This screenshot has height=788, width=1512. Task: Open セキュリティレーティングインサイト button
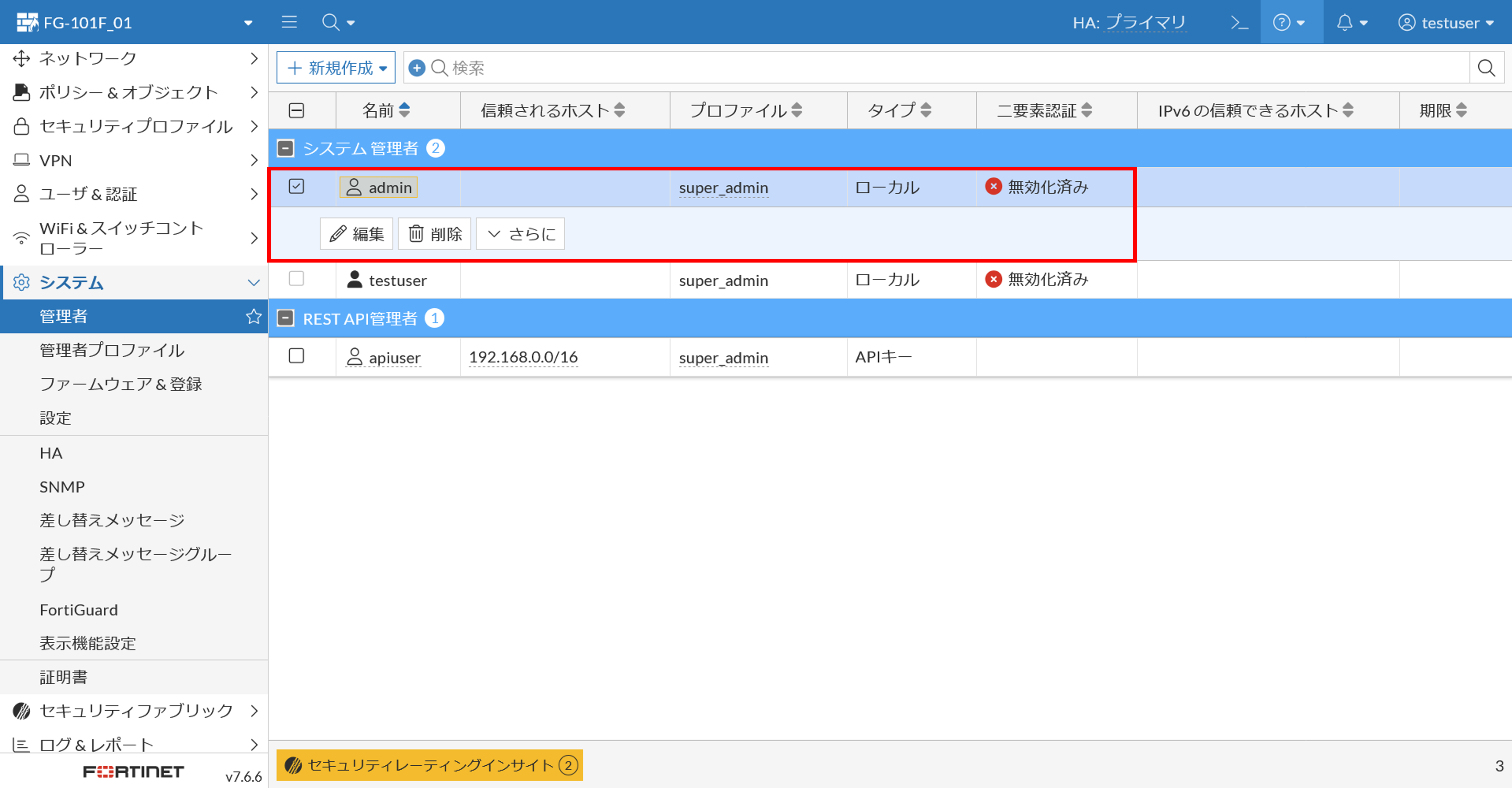coord(430,765)
